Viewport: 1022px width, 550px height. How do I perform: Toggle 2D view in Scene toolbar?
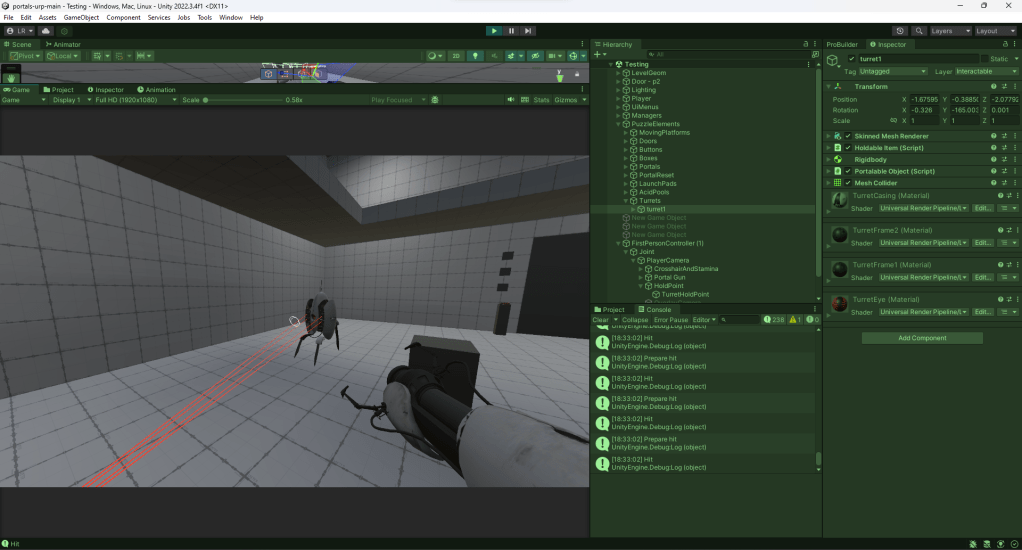tap(456, 56)
